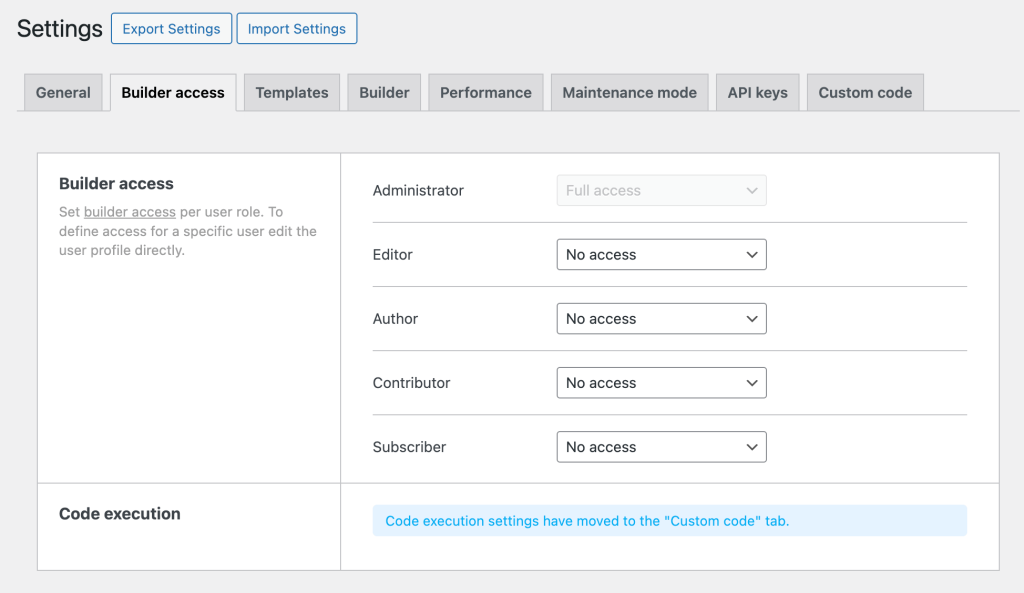Open the Contributor access dropdown
The width and height of the screenshot is (1024, 593).
661,383
